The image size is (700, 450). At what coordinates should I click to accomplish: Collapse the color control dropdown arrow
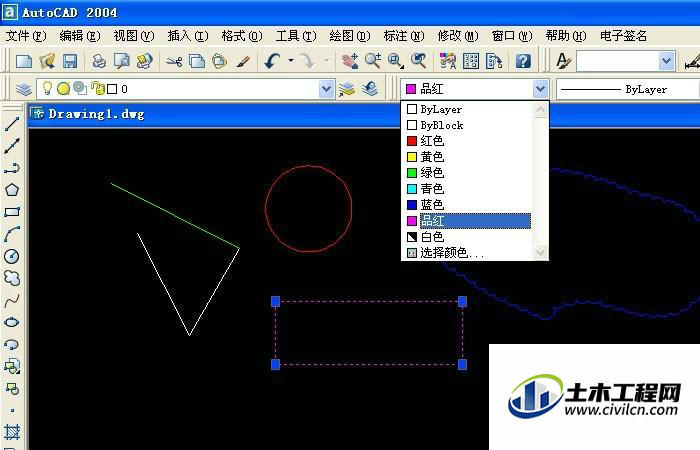(540, 89)
